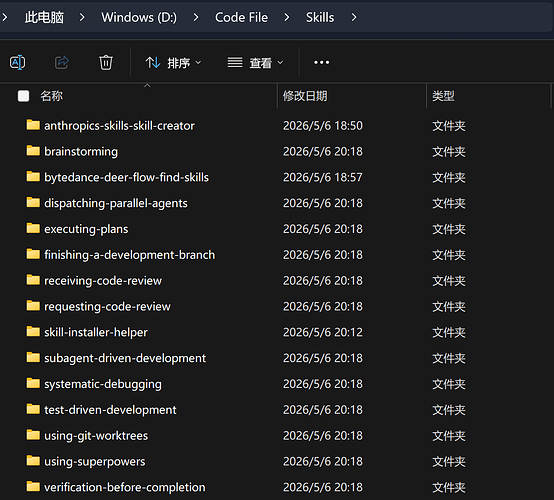Click Windows (D:) in the breadcrumb
Screen dimensions: 554x500
[139, 17]
